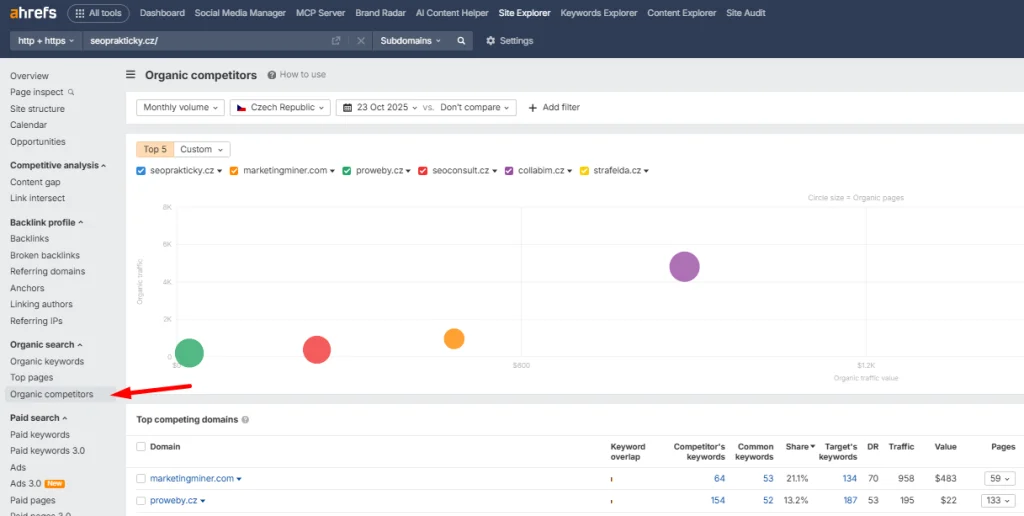Click the Ads 3.0 sidebar item
Image resolution: width=1024 pixels, height=516 pixels.
(37, 484)
